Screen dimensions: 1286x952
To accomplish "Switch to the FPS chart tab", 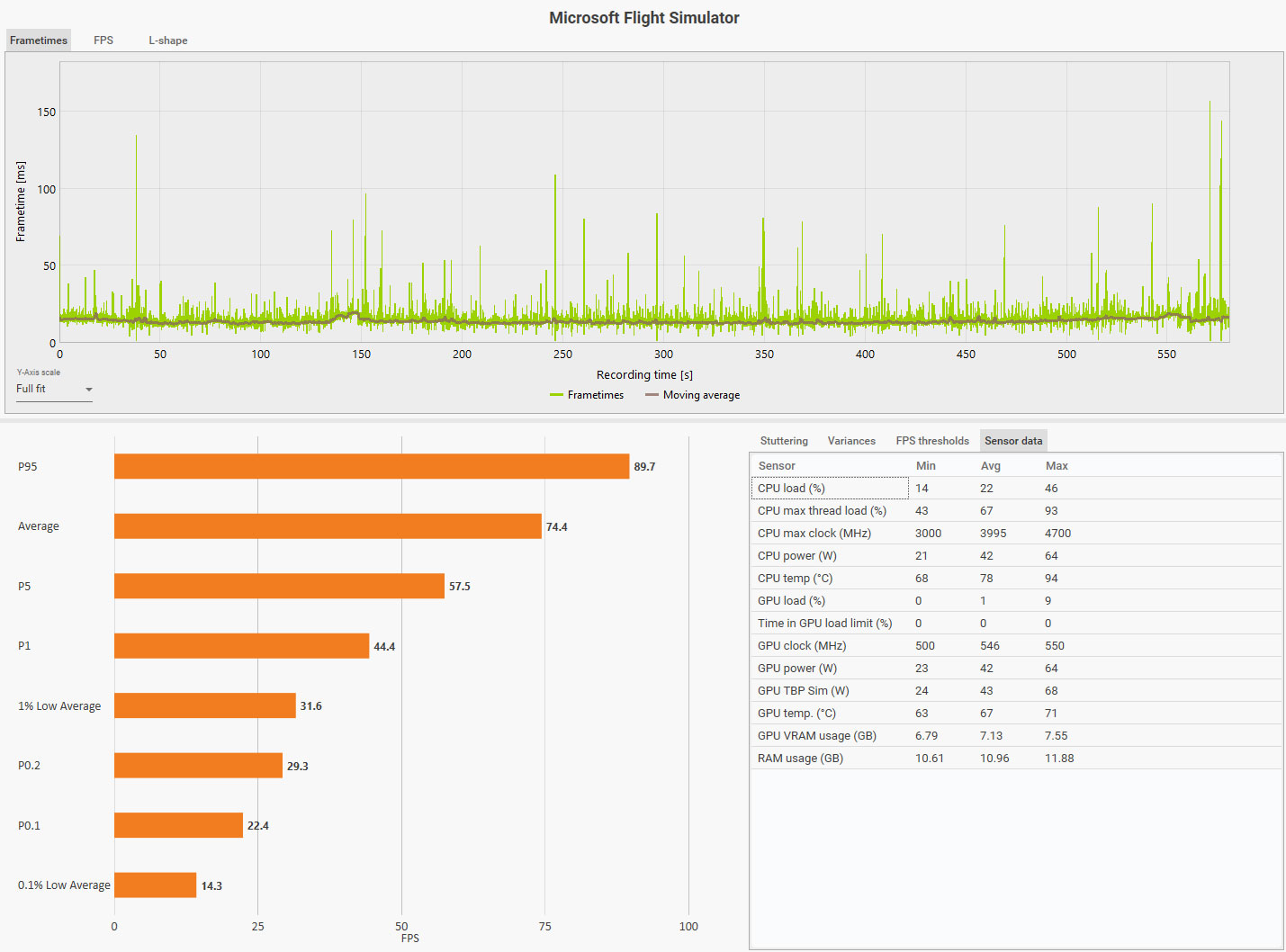I will pos(103,40).
